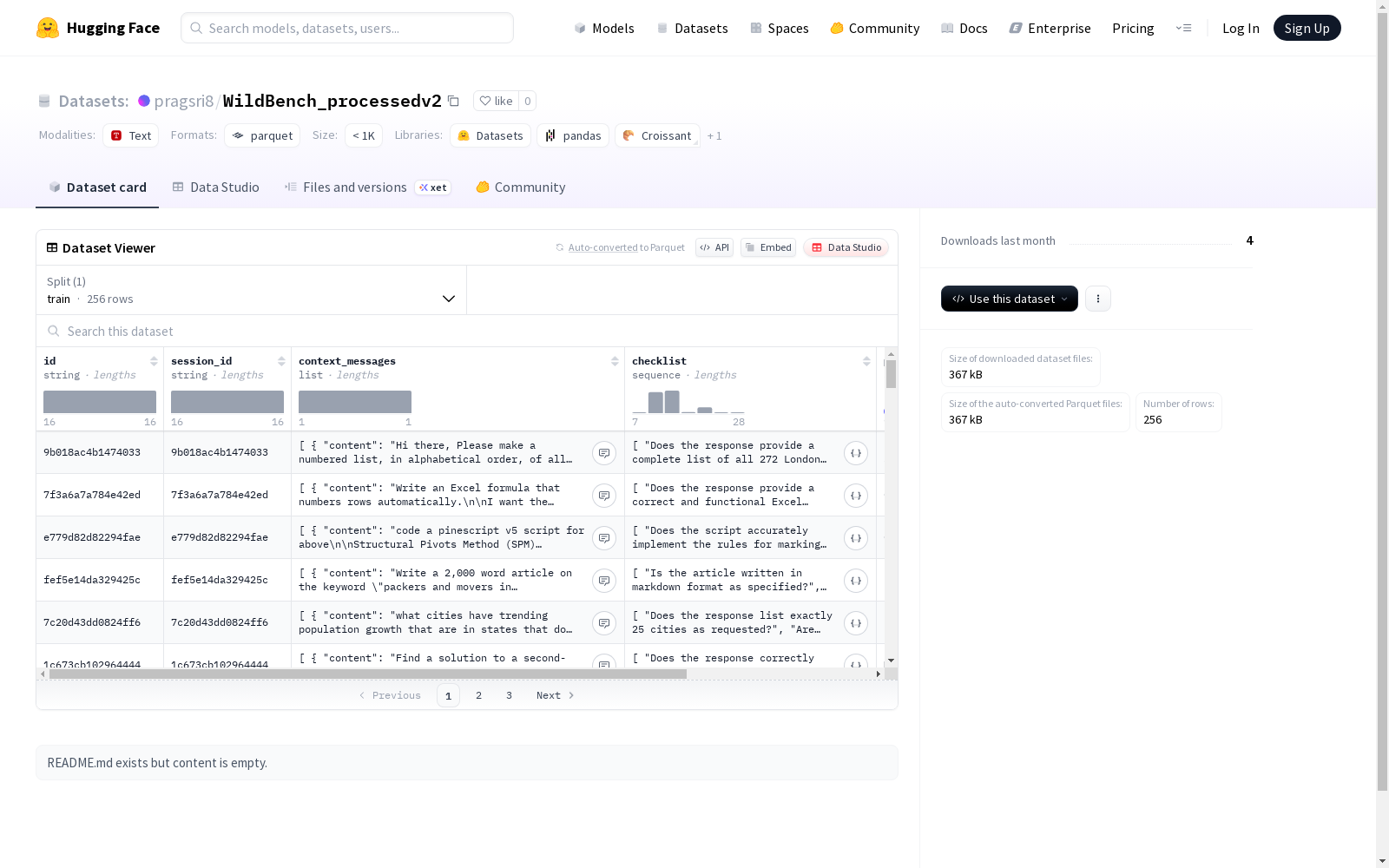Click the table's vertical scrollbar thumb
Image resolution: width=1389 pixels, height=868 pixels.
coord(891,373)
